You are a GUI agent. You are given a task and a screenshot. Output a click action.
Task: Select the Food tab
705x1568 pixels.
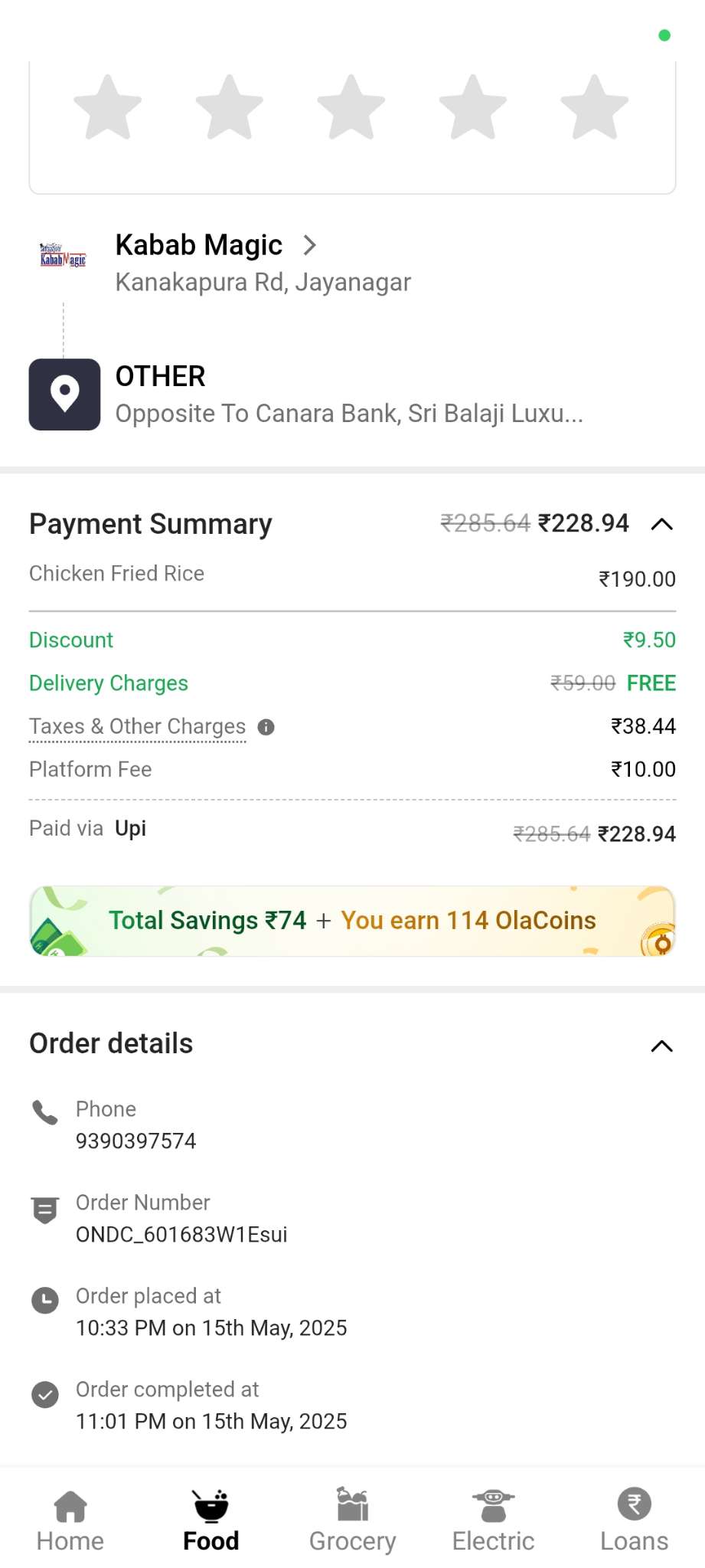[x=211, y=1520]
